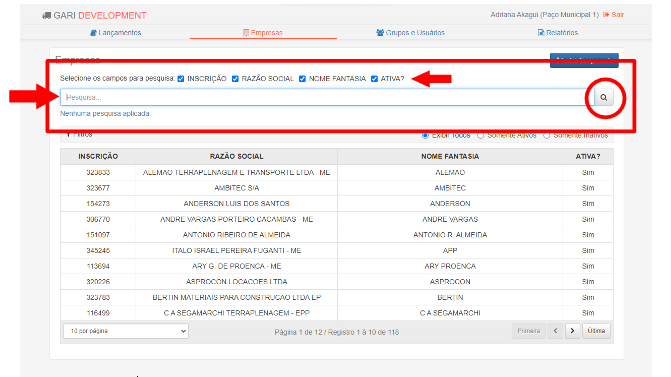Click into the Pesquisa search field
The image size is (671, 377).
(327, 98)
